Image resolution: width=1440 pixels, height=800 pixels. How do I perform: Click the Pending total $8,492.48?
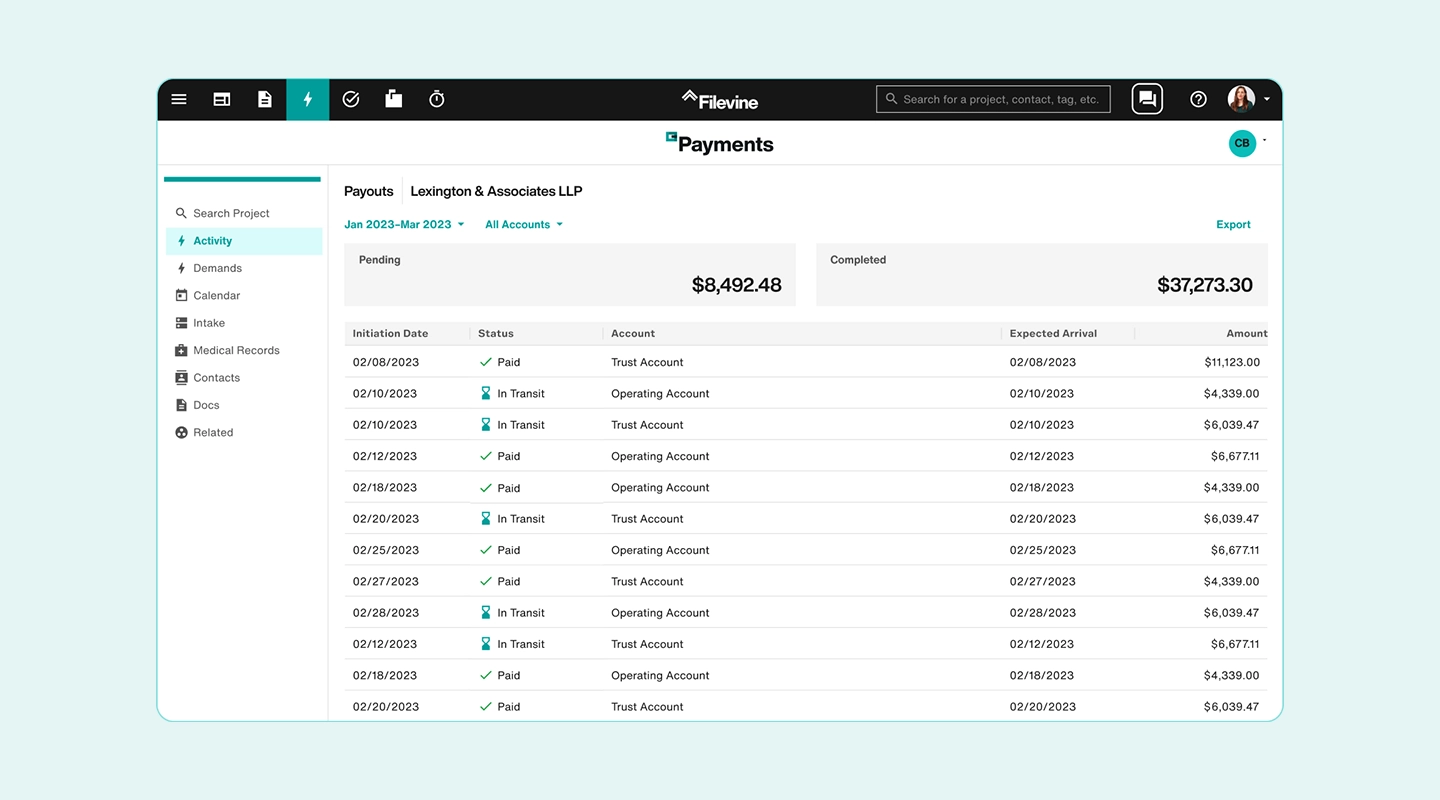(737, 285)
